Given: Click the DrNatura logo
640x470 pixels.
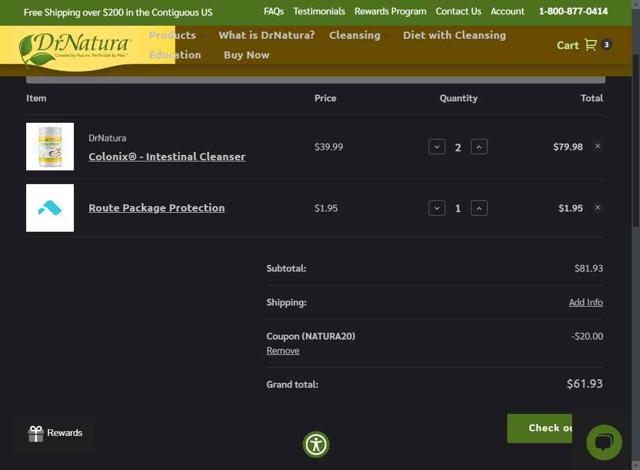Looking at the screenshot, I should click(x=76, y=49).
